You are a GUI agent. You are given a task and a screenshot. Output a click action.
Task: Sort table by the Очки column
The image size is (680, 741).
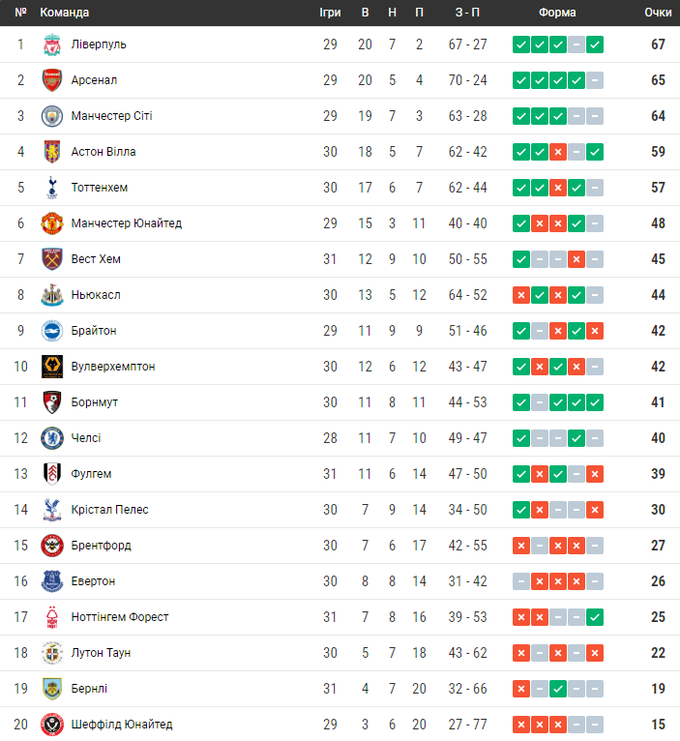(x=657, y=12)
